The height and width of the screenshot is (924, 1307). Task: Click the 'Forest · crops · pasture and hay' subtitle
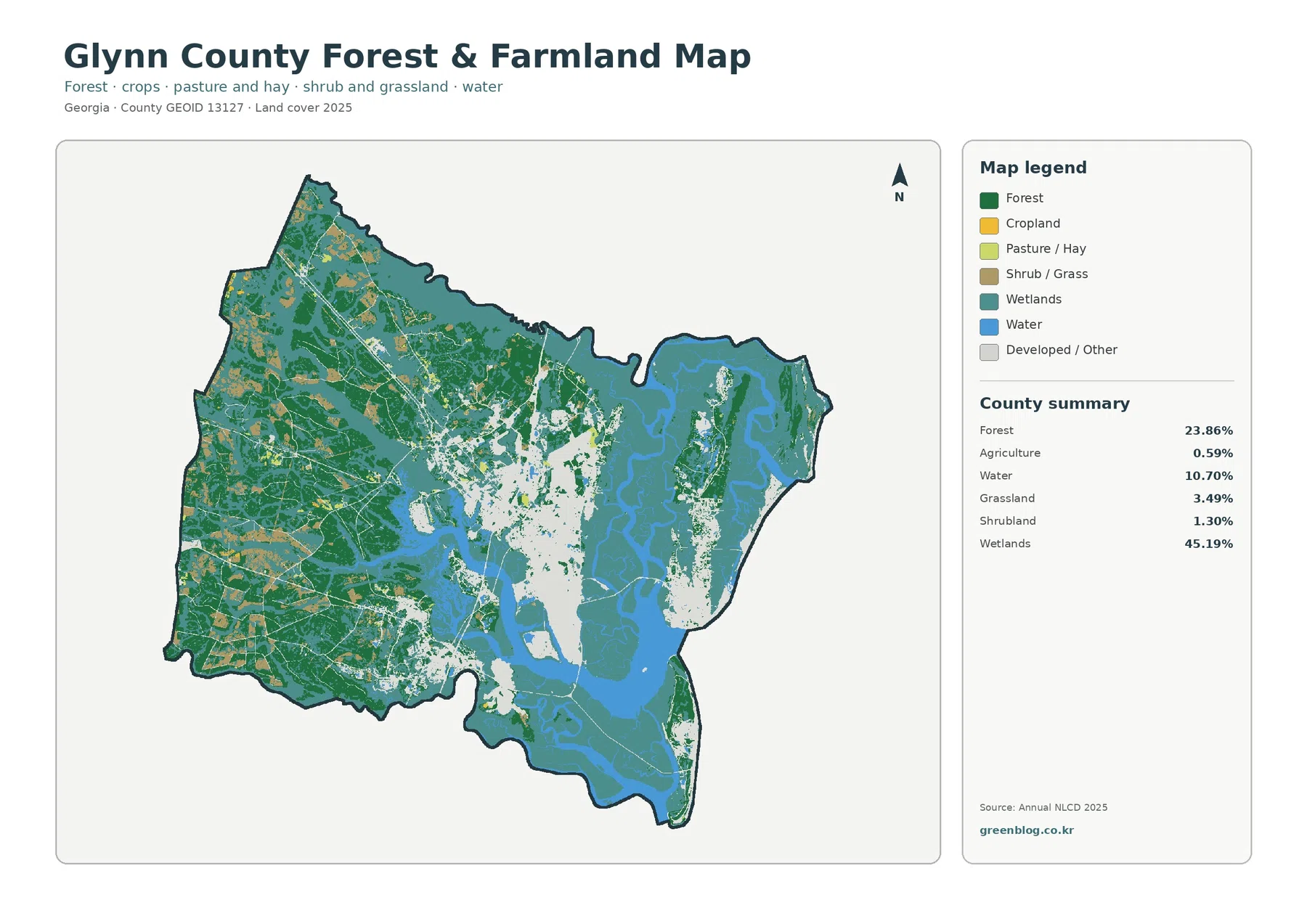coord(283,87)
